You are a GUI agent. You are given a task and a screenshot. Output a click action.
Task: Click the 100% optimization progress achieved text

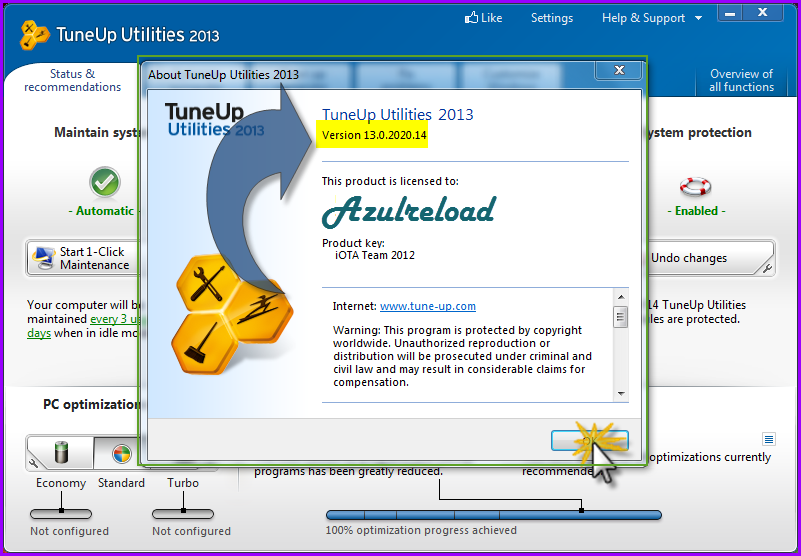click(x=421, y=530)
